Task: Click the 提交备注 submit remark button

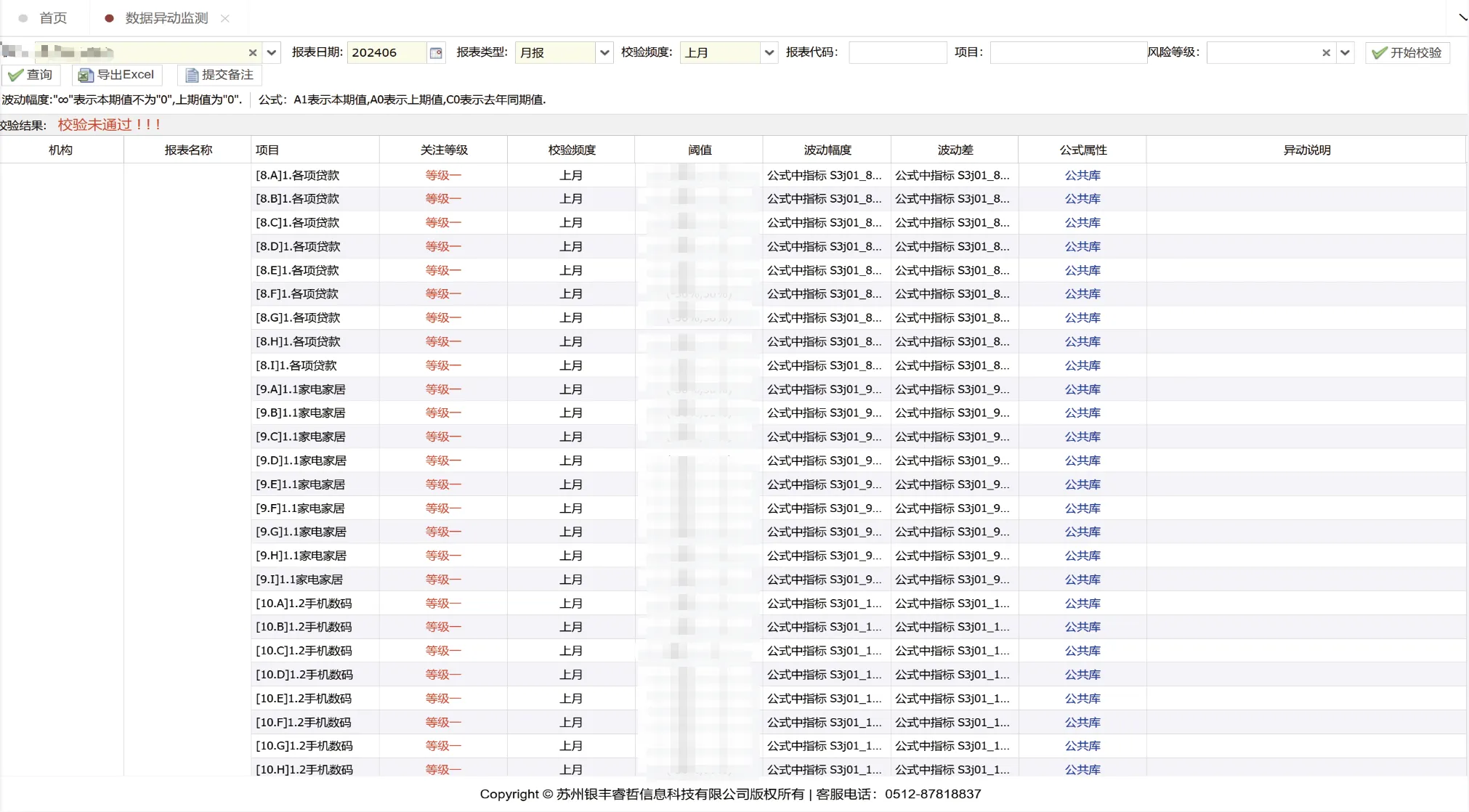Action: point(219,75)
